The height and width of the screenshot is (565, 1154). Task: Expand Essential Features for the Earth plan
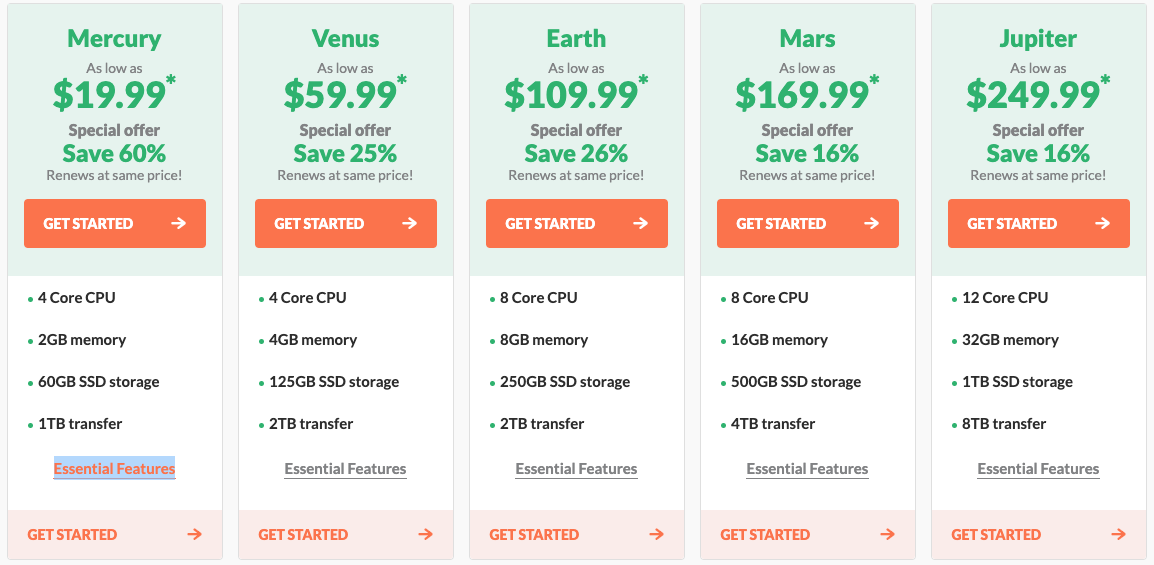pos(576,469)
